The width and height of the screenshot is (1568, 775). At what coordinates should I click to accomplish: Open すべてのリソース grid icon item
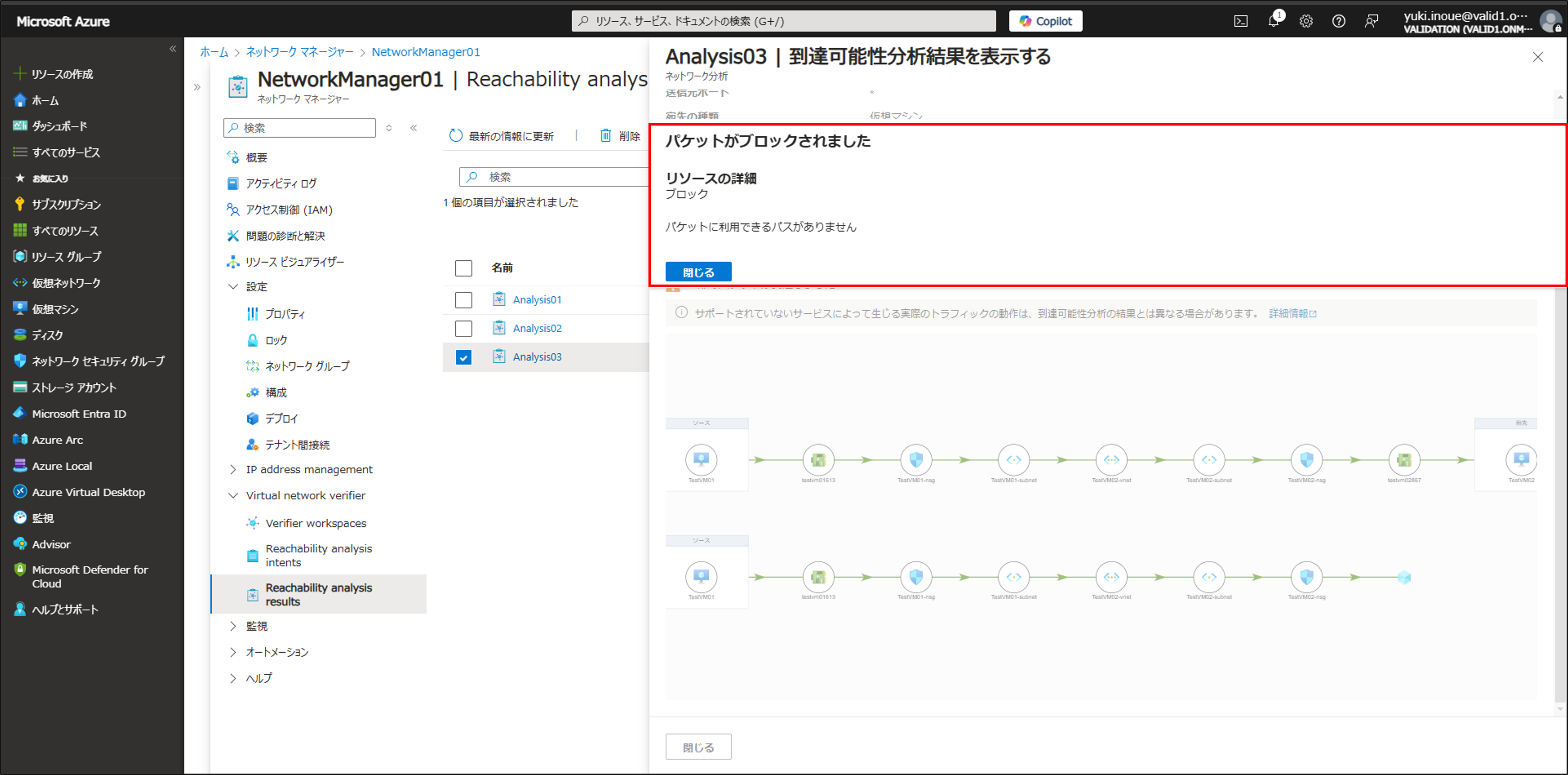(56, 231)
